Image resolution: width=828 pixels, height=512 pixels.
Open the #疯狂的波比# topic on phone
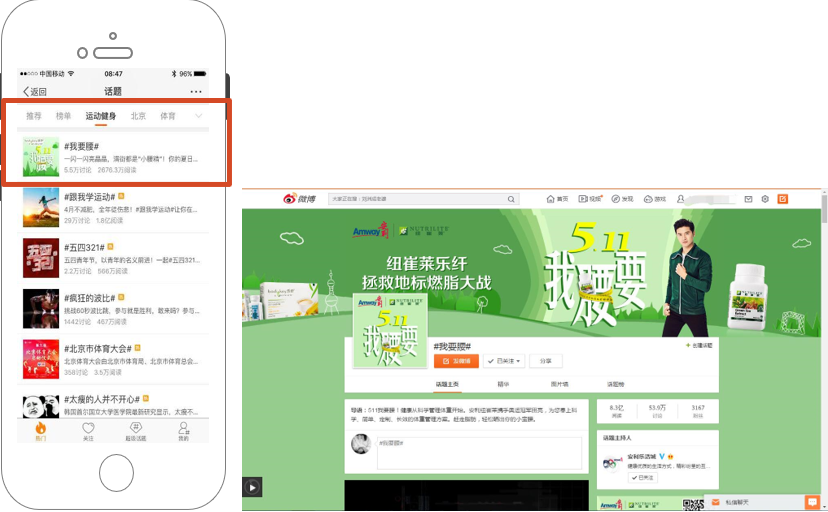coord(90,298)
